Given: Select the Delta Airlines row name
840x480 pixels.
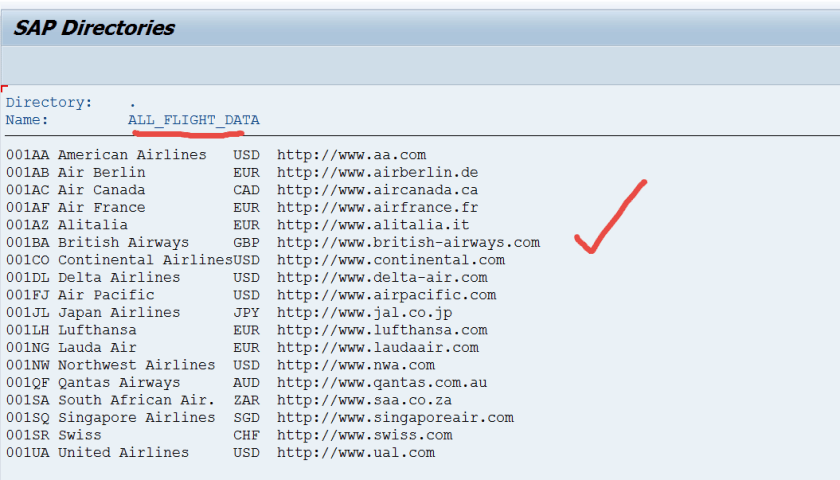Looking at the screenshot, I should click(x=119, y=278).
